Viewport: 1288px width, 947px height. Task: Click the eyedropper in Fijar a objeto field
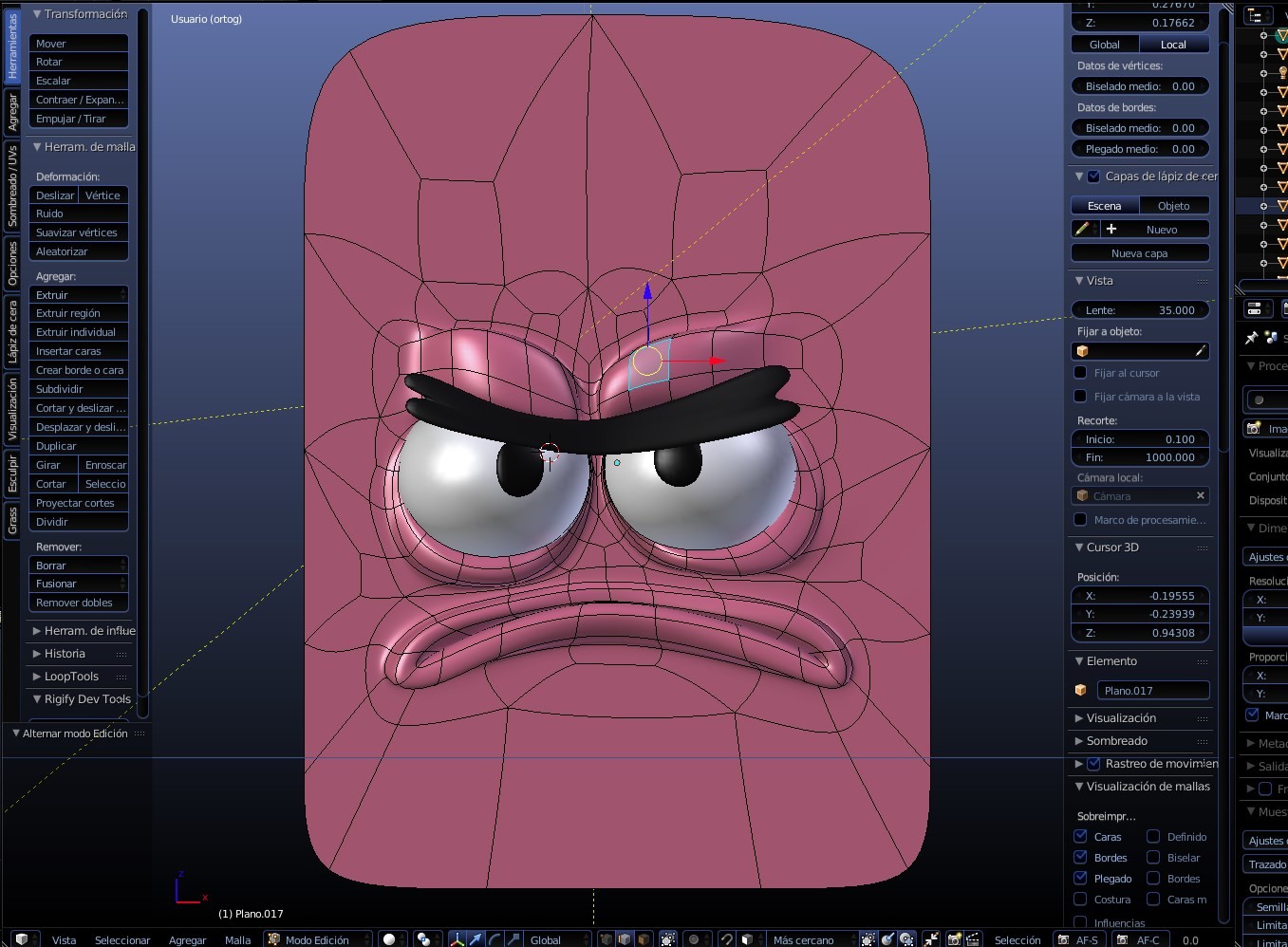1200,351
